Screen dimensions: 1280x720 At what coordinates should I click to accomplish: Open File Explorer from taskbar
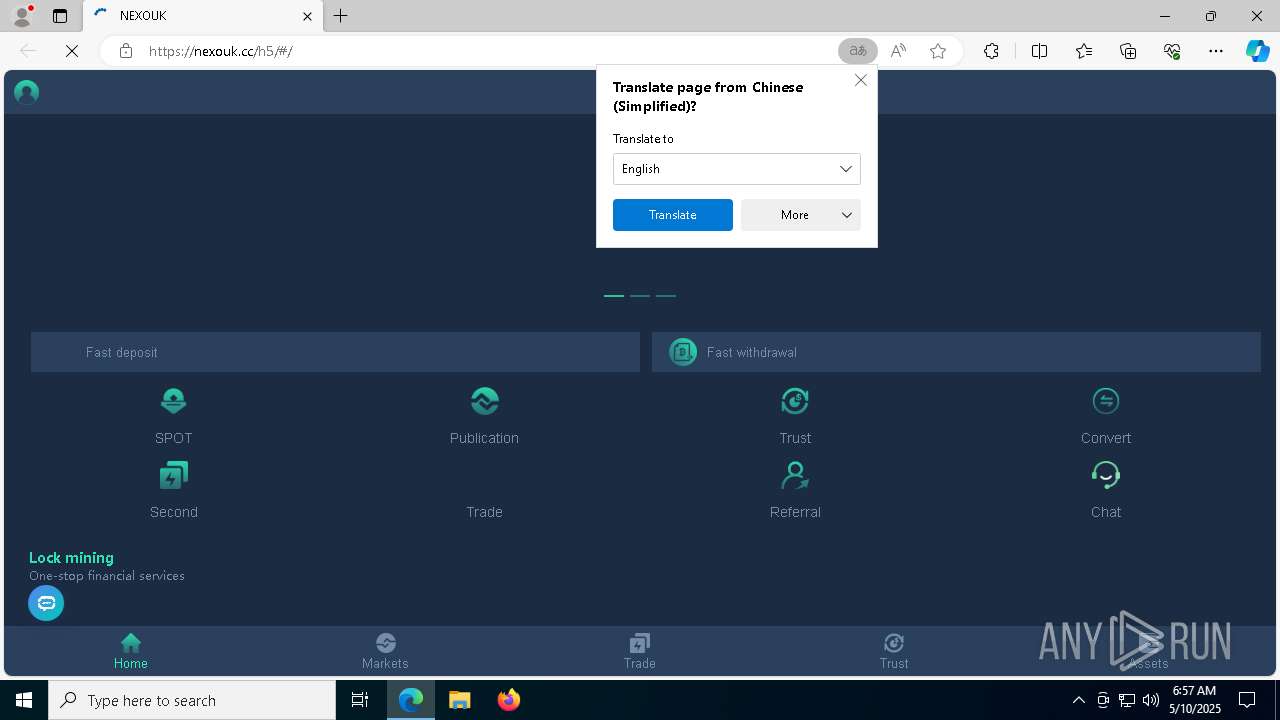click(x=460, y=700)
